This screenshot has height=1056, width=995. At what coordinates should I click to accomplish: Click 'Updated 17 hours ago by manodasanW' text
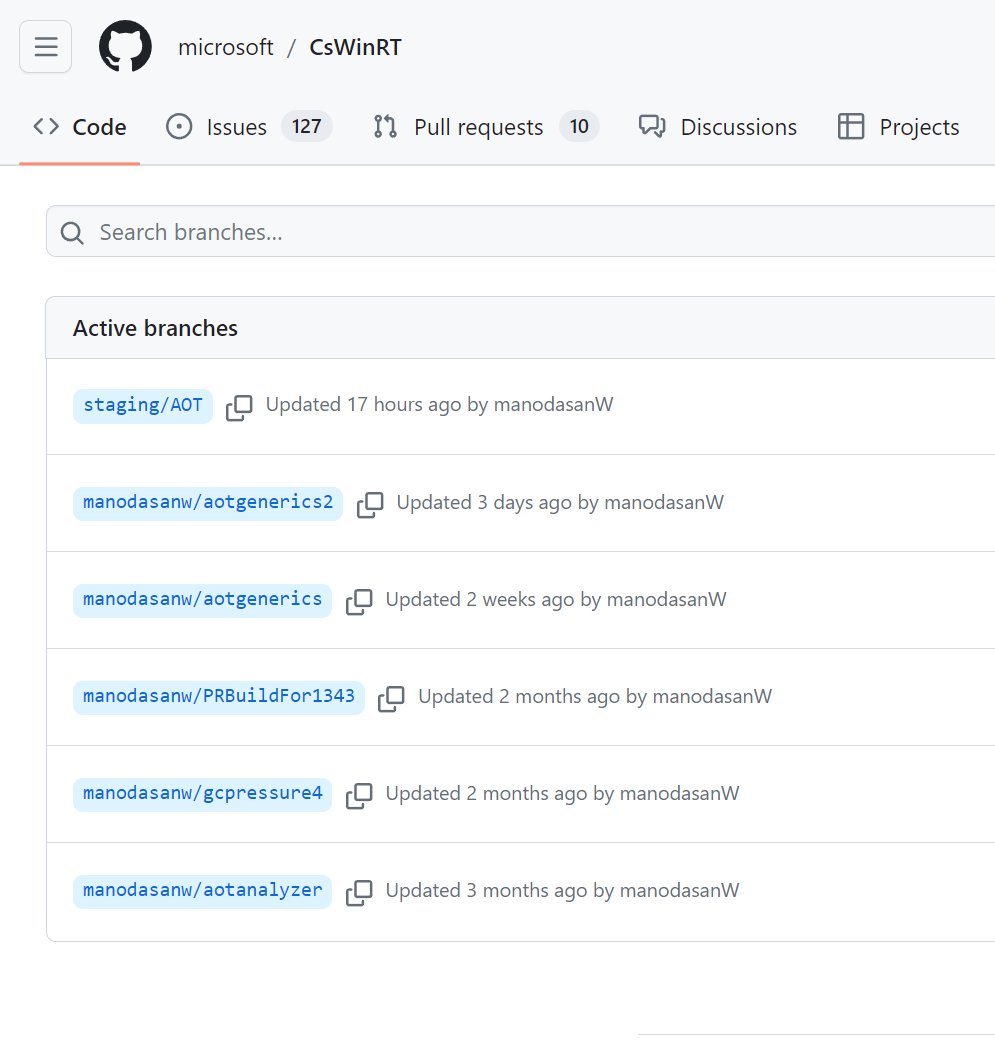[439, 405]
